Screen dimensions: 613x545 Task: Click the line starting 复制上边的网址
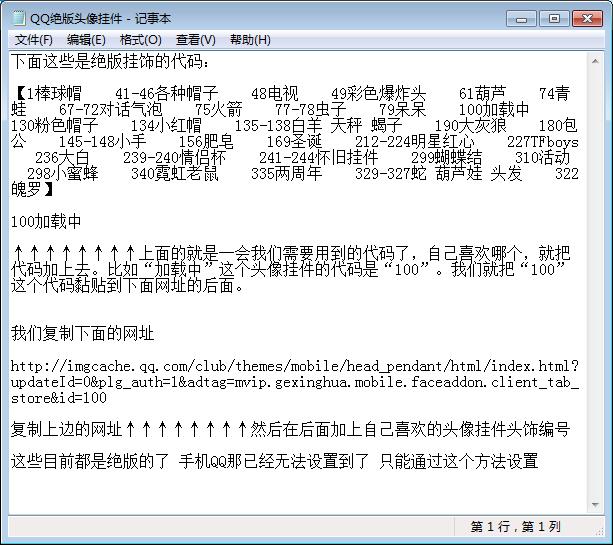pyautogui.click(x=290, y=429)
